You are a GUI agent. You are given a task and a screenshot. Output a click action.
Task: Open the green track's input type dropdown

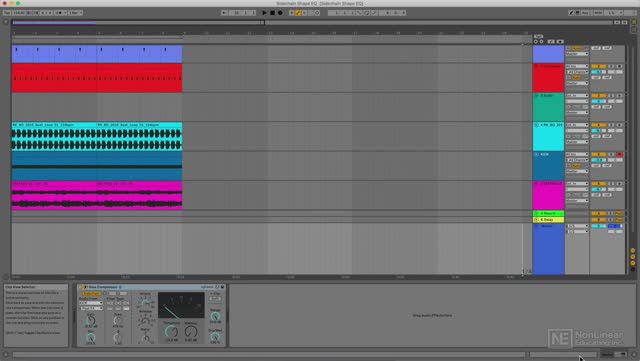pyautogui.click(x=577, y=96)
